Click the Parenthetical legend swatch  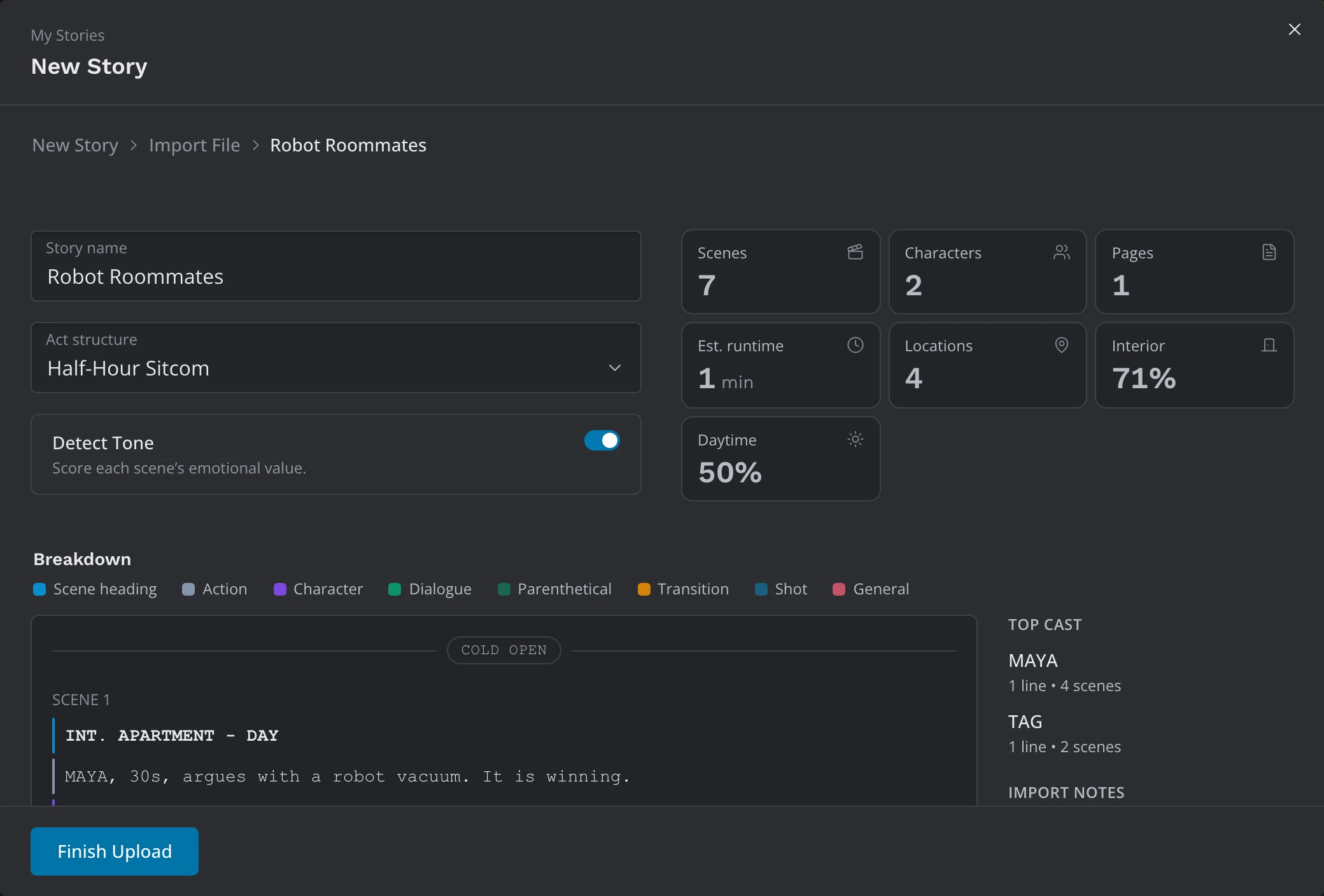click(x=504, y=589)
